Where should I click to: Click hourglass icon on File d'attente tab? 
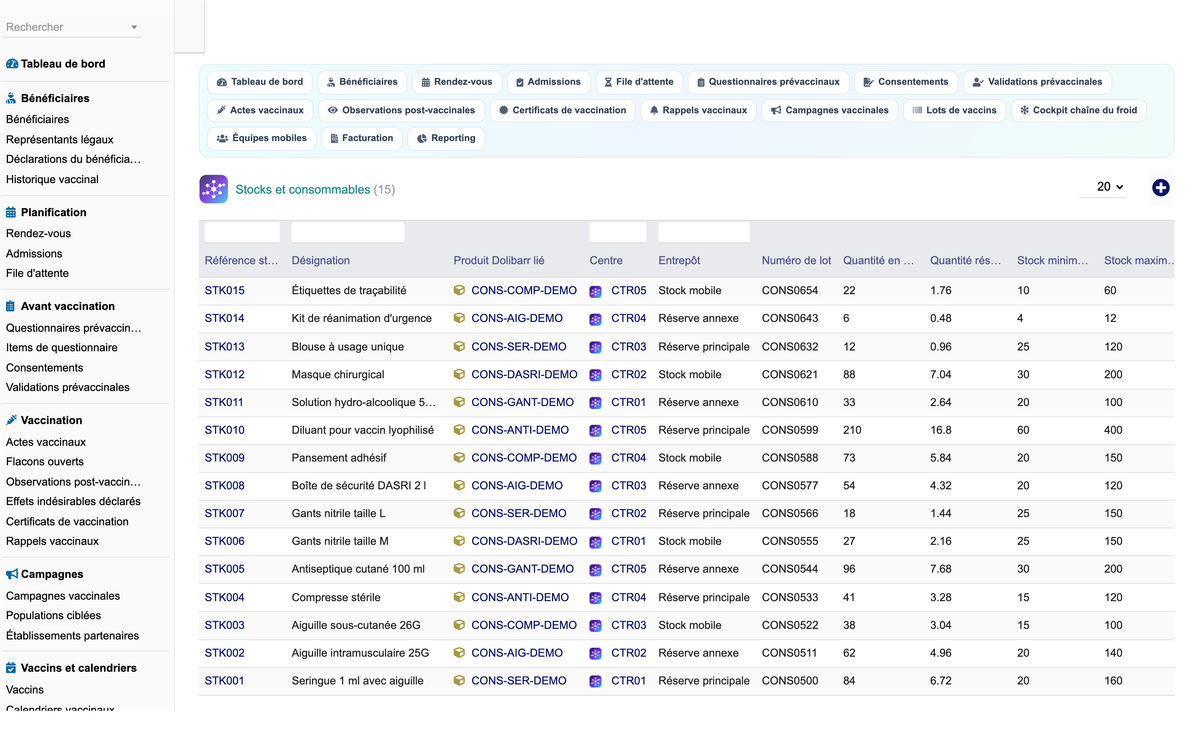608,82
